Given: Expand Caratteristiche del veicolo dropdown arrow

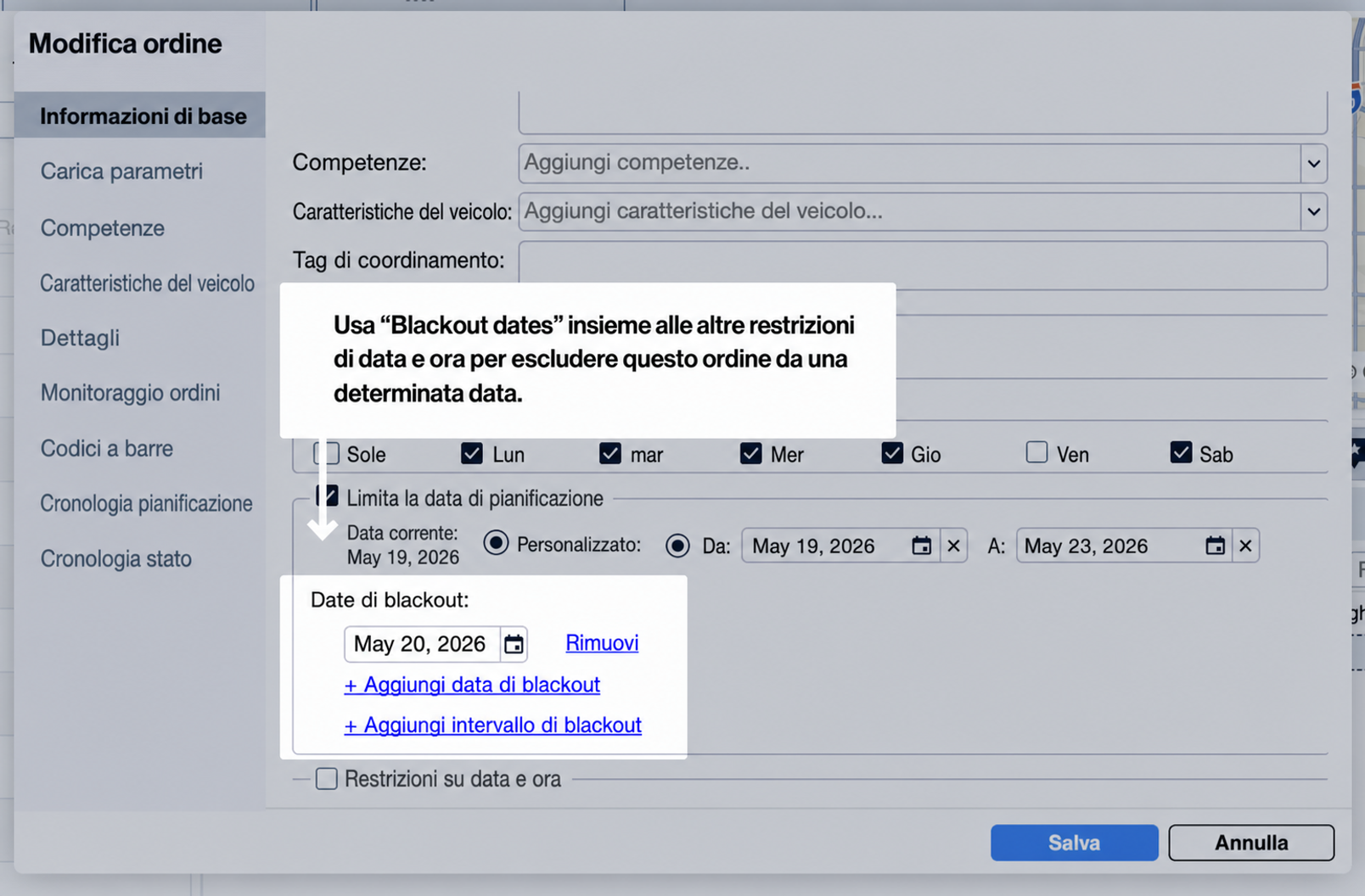Looking at the screenshot, I should [x=1313, y=211].
